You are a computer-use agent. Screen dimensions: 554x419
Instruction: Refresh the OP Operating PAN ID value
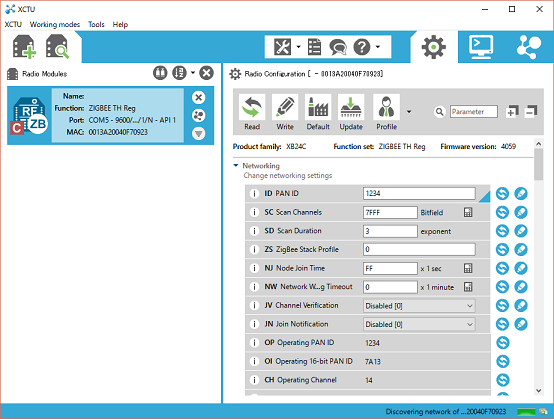pos(502,343)
